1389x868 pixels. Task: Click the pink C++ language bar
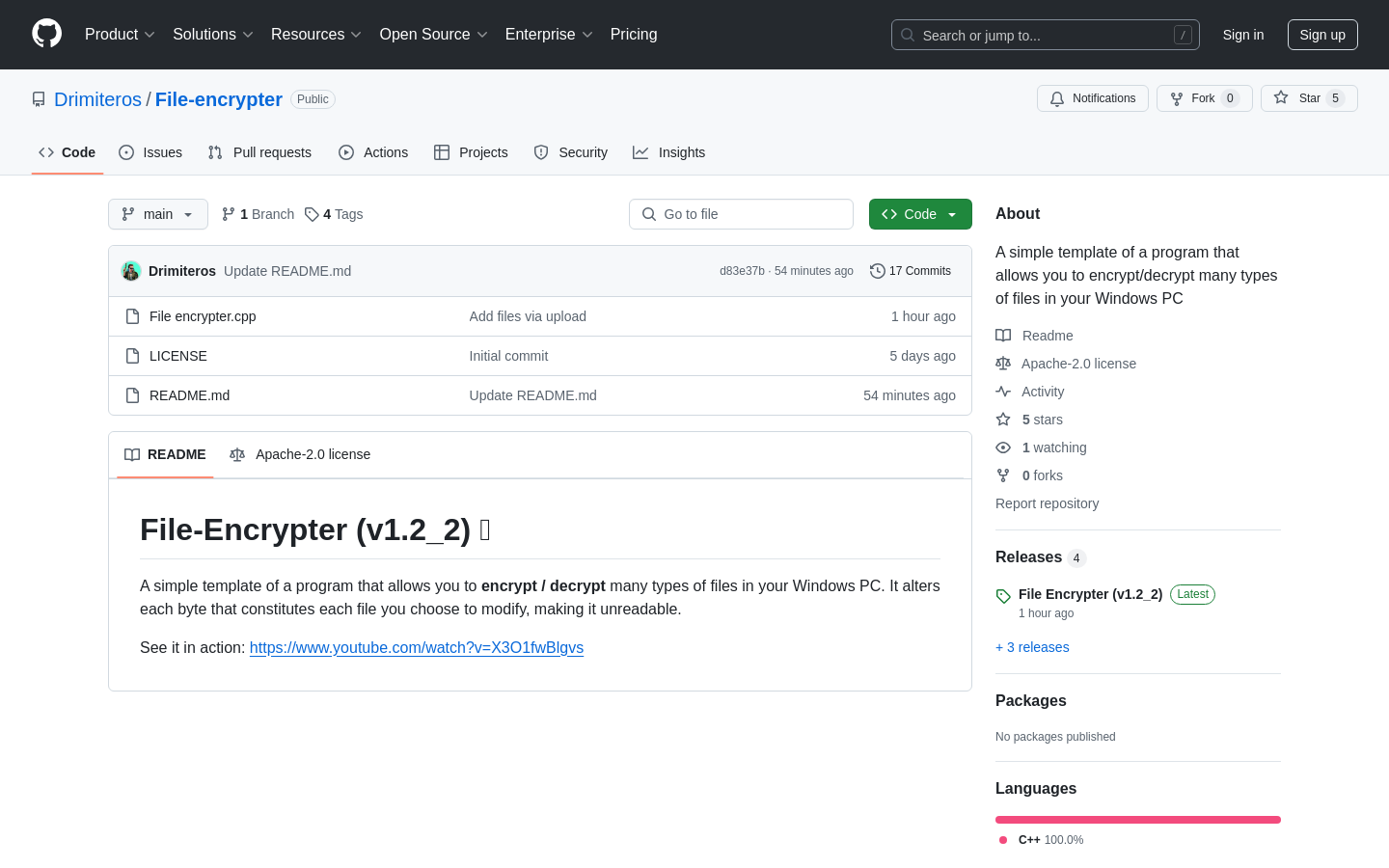pos(1138,820)
